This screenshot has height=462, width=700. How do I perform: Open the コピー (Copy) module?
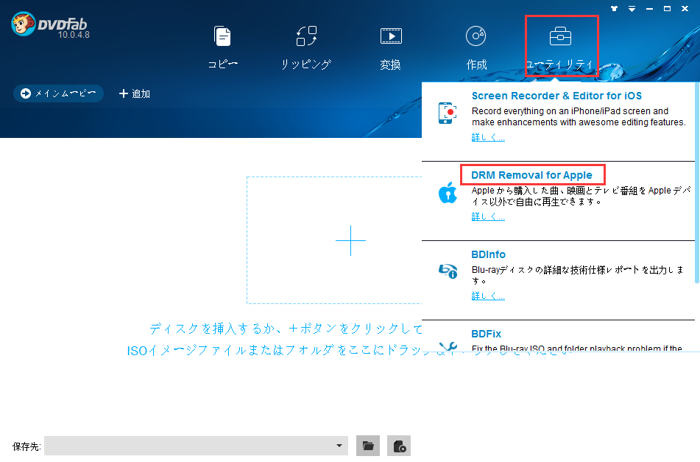point(222,48)
